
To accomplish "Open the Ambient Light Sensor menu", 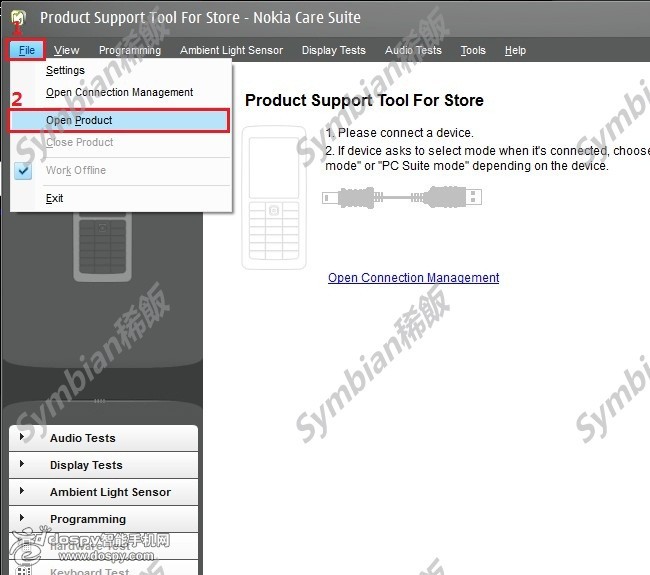I will click(x=231, y=50).
